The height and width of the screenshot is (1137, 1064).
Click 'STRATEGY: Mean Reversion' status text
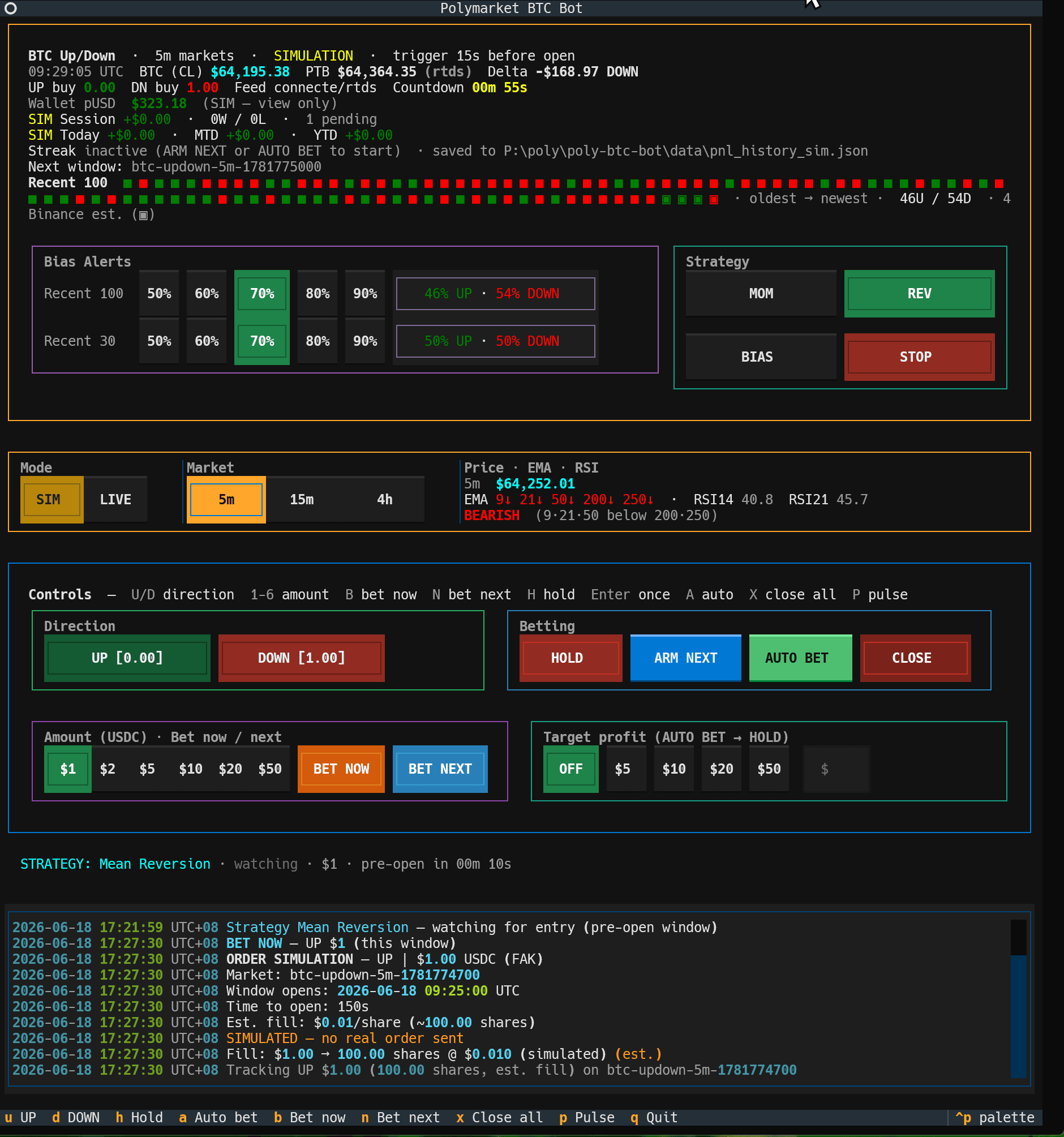(x=115, y=864)
